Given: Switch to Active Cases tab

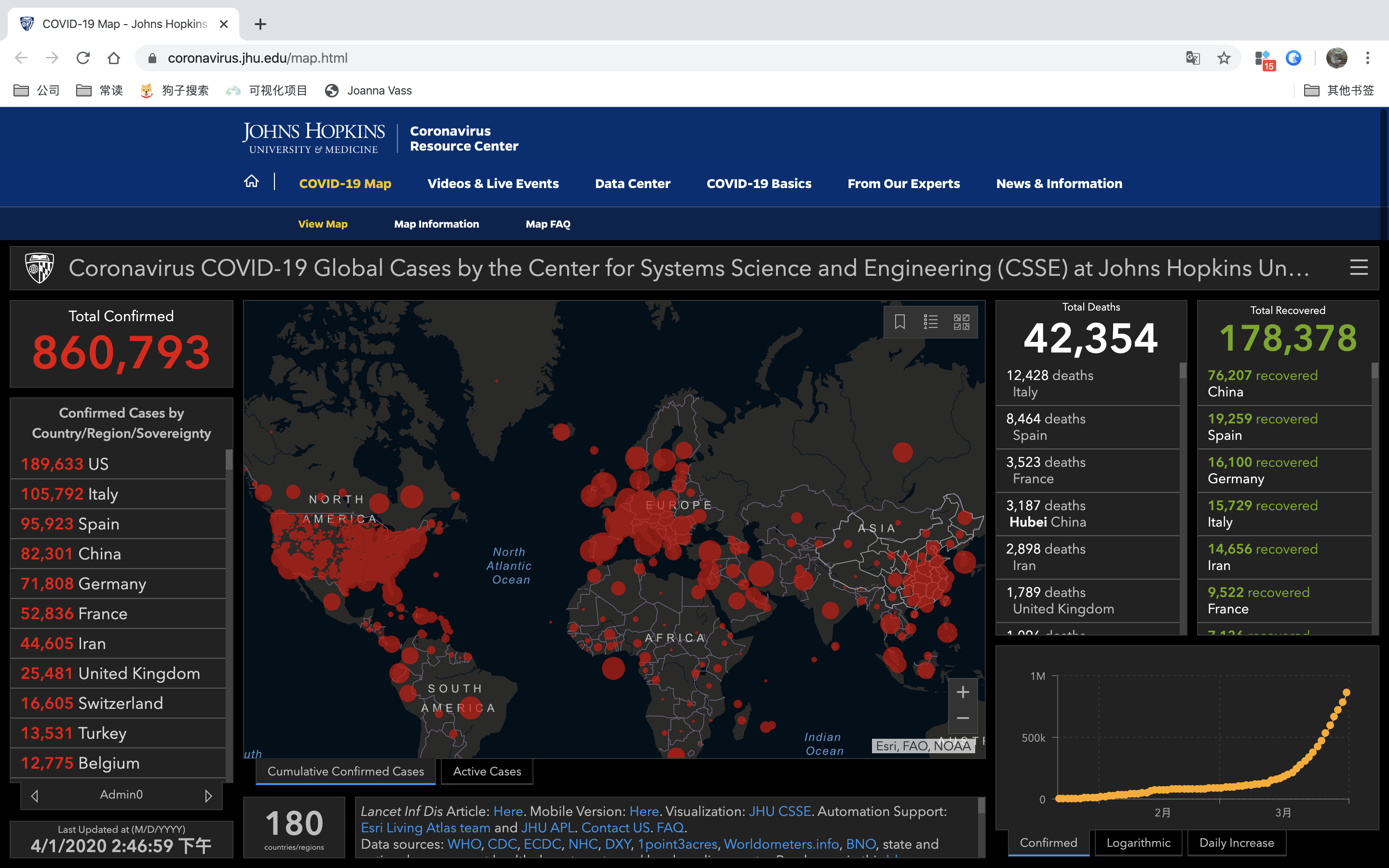Looking at the screenshot, I should point(487,772).
